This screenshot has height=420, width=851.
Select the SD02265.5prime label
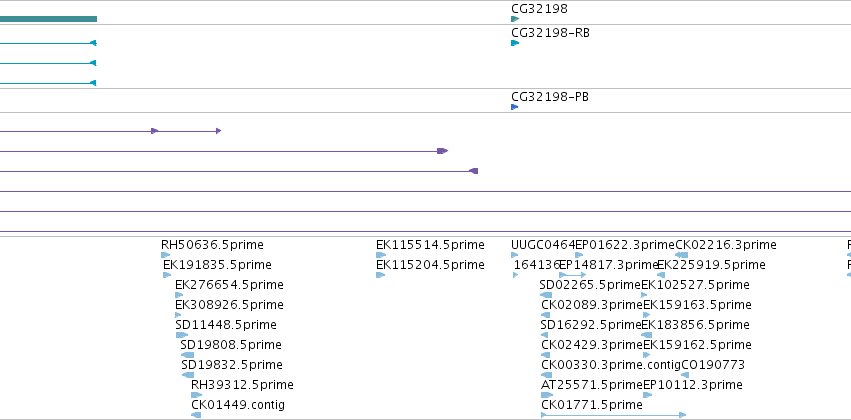click(590, 285)
